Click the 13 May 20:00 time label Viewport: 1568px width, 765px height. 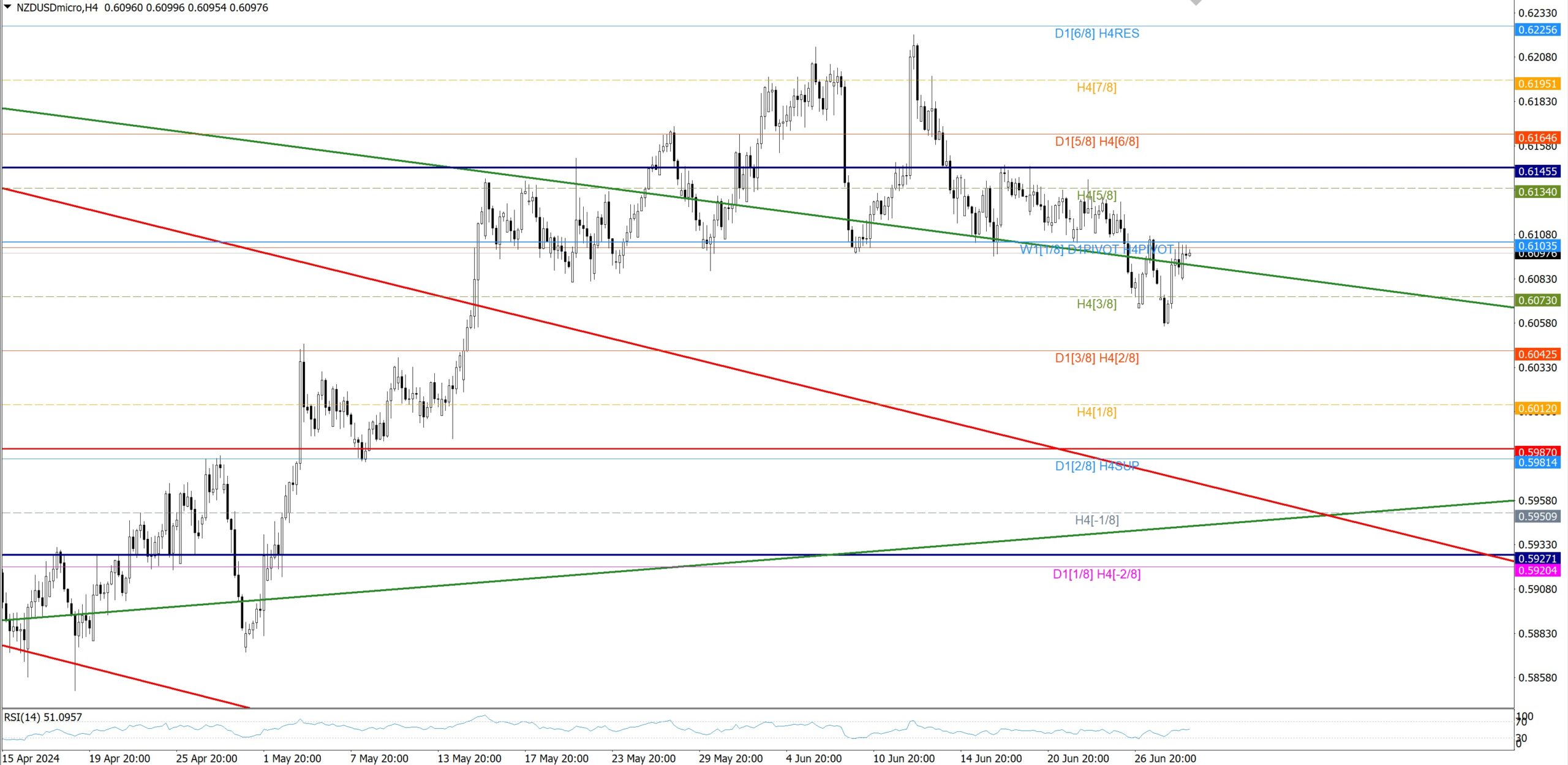469,758
